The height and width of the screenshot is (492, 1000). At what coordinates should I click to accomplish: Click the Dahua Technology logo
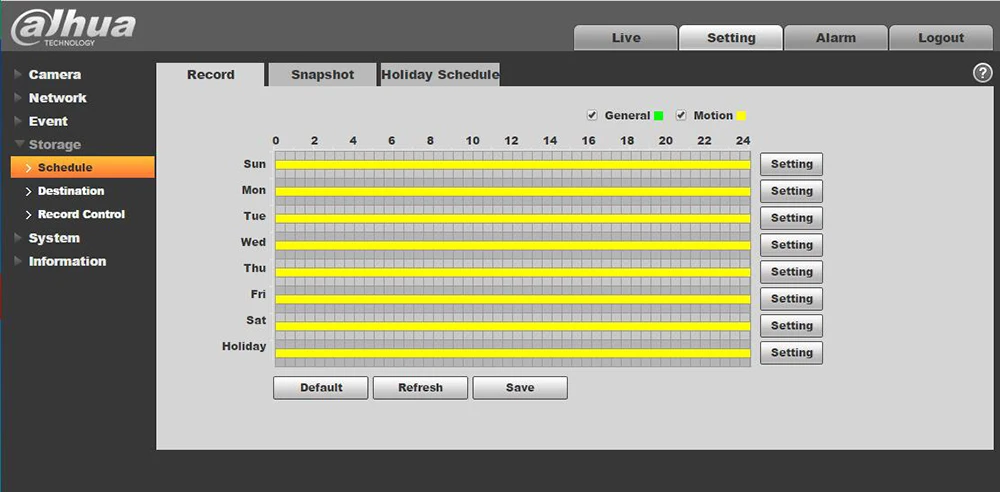73,29
